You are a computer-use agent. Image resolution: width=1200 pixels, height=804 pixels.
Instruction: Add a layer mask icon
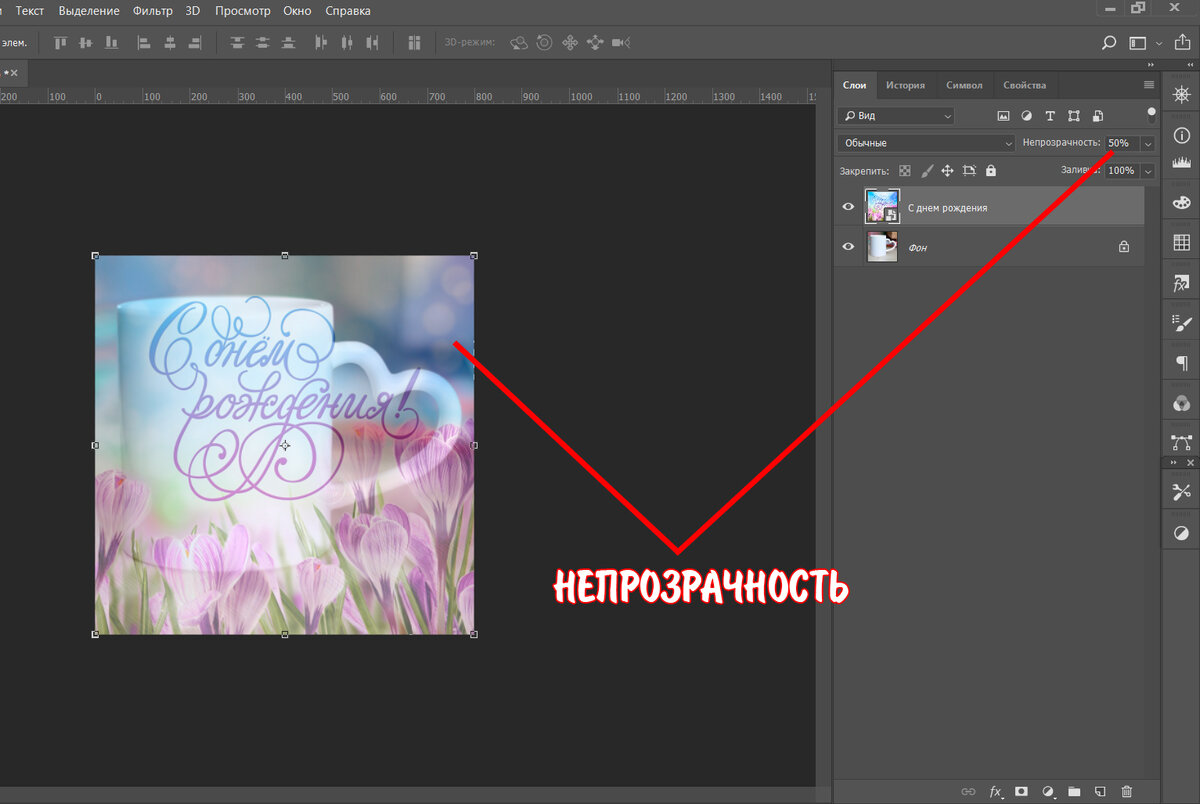pos(1022,791)
